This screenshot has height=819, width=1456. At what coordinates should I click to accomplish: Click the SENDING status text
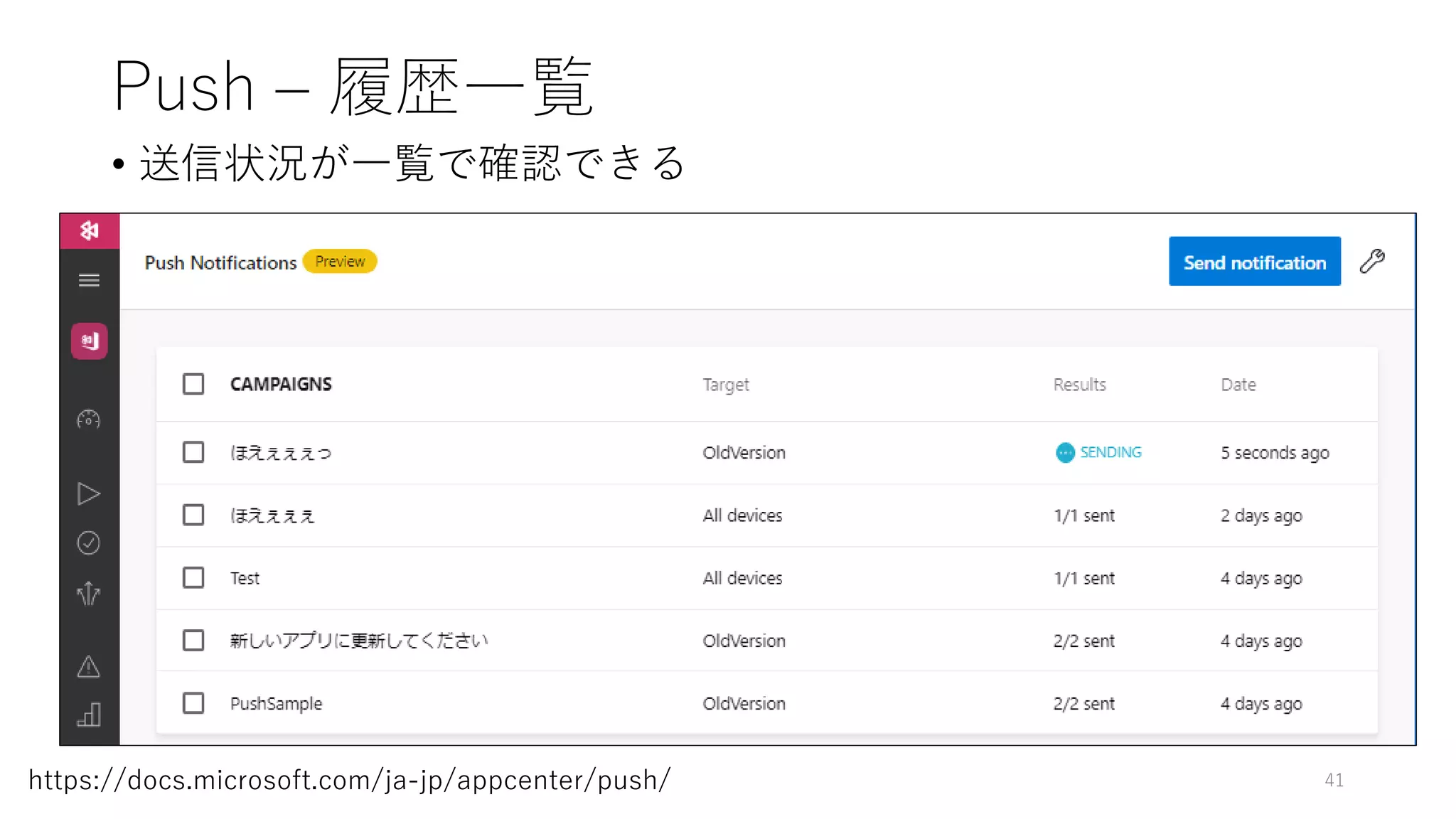click(x=1110, y=452)
